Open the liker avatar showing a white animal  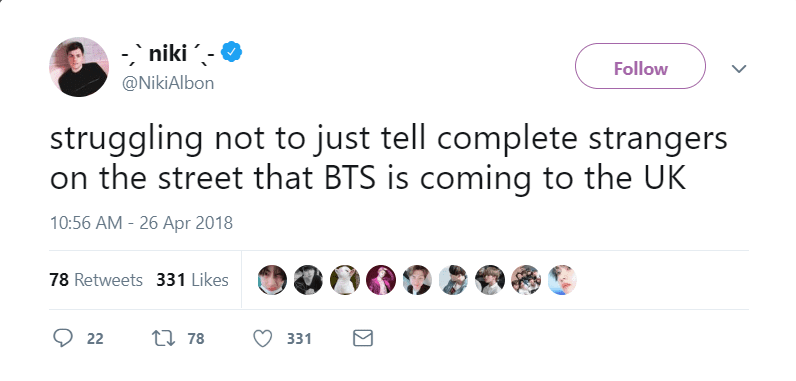click(345, 280)
